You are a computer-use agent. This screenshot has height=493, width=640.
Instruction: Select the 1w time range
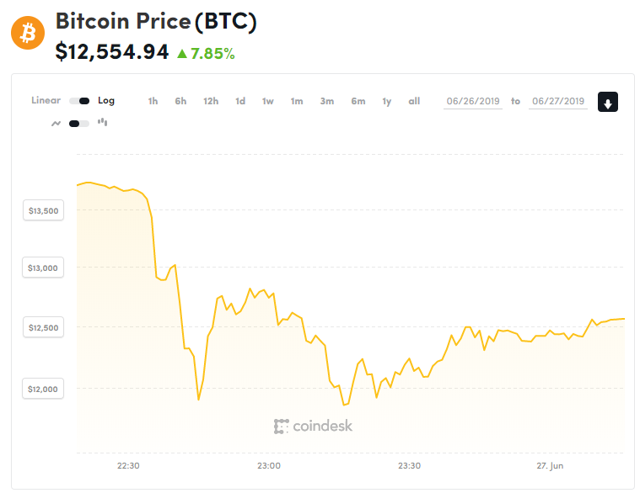point(268,101)
